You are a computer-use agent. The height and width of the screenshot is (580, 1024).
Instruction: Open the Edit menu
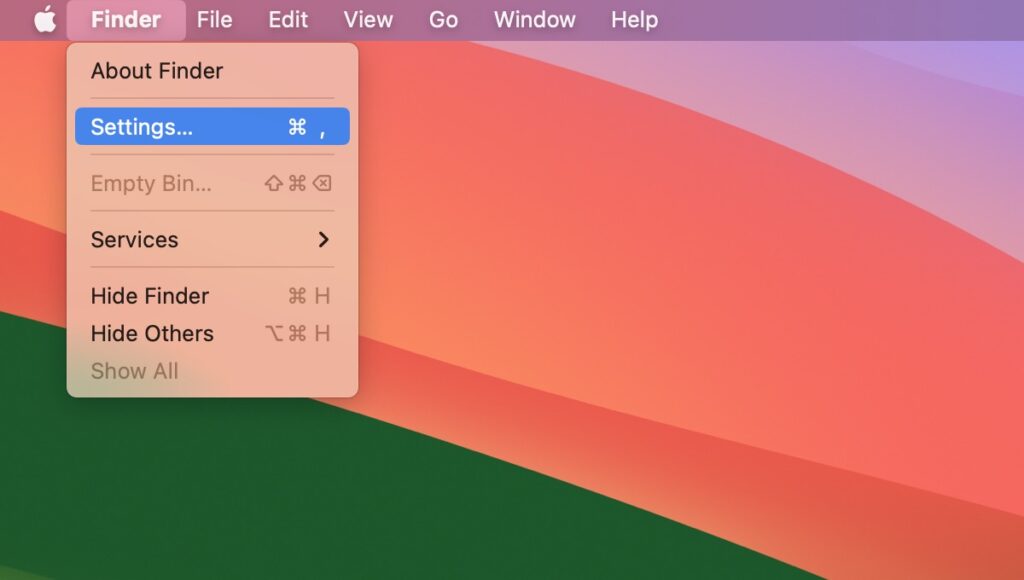(x=288, y=20)
